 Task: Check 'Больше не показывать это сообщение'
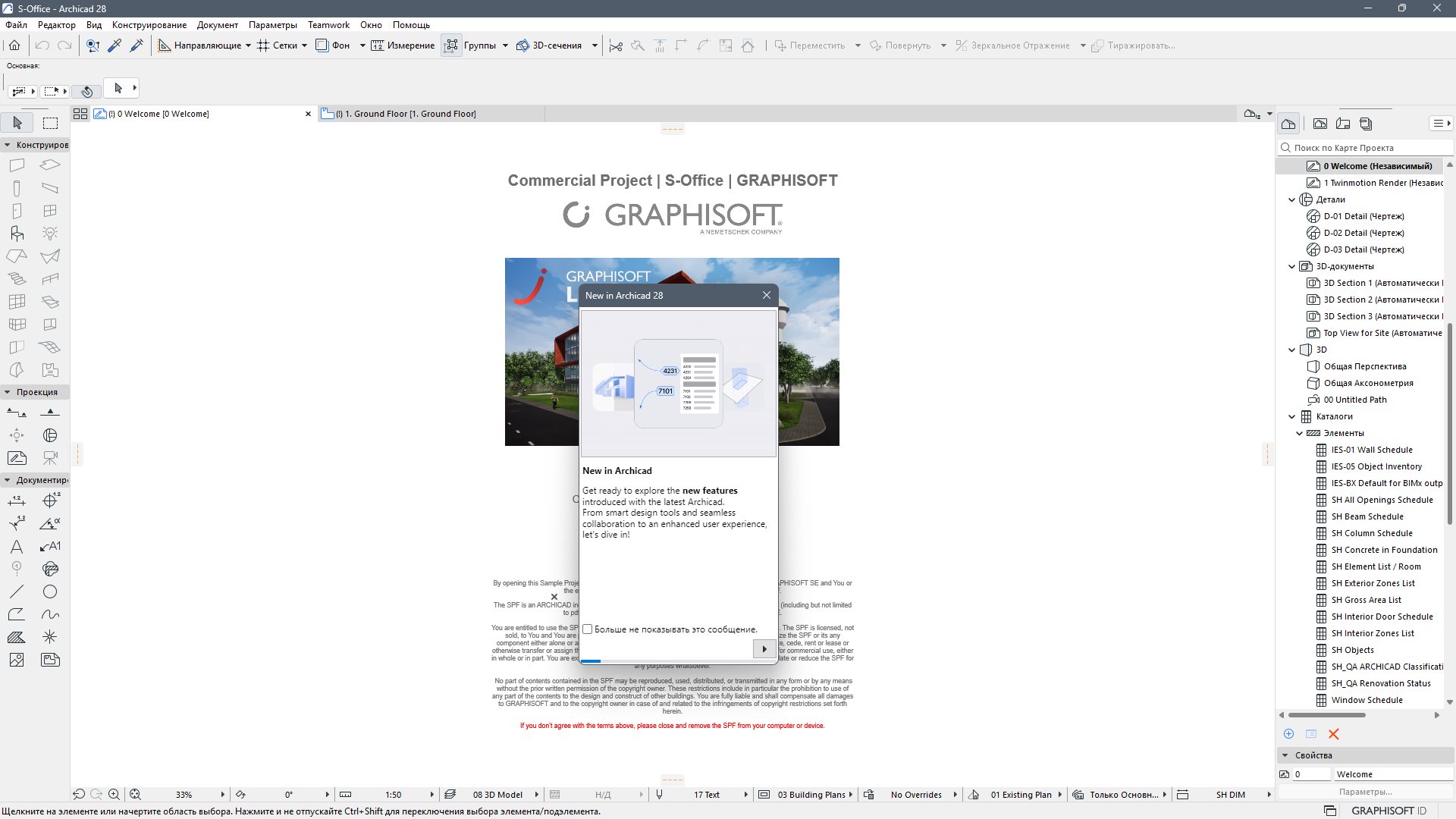click(588, 629)
